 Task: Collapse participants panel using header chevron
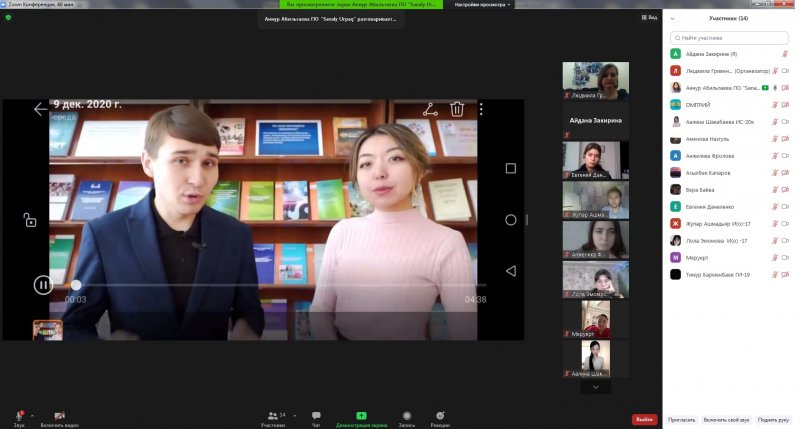672,18
